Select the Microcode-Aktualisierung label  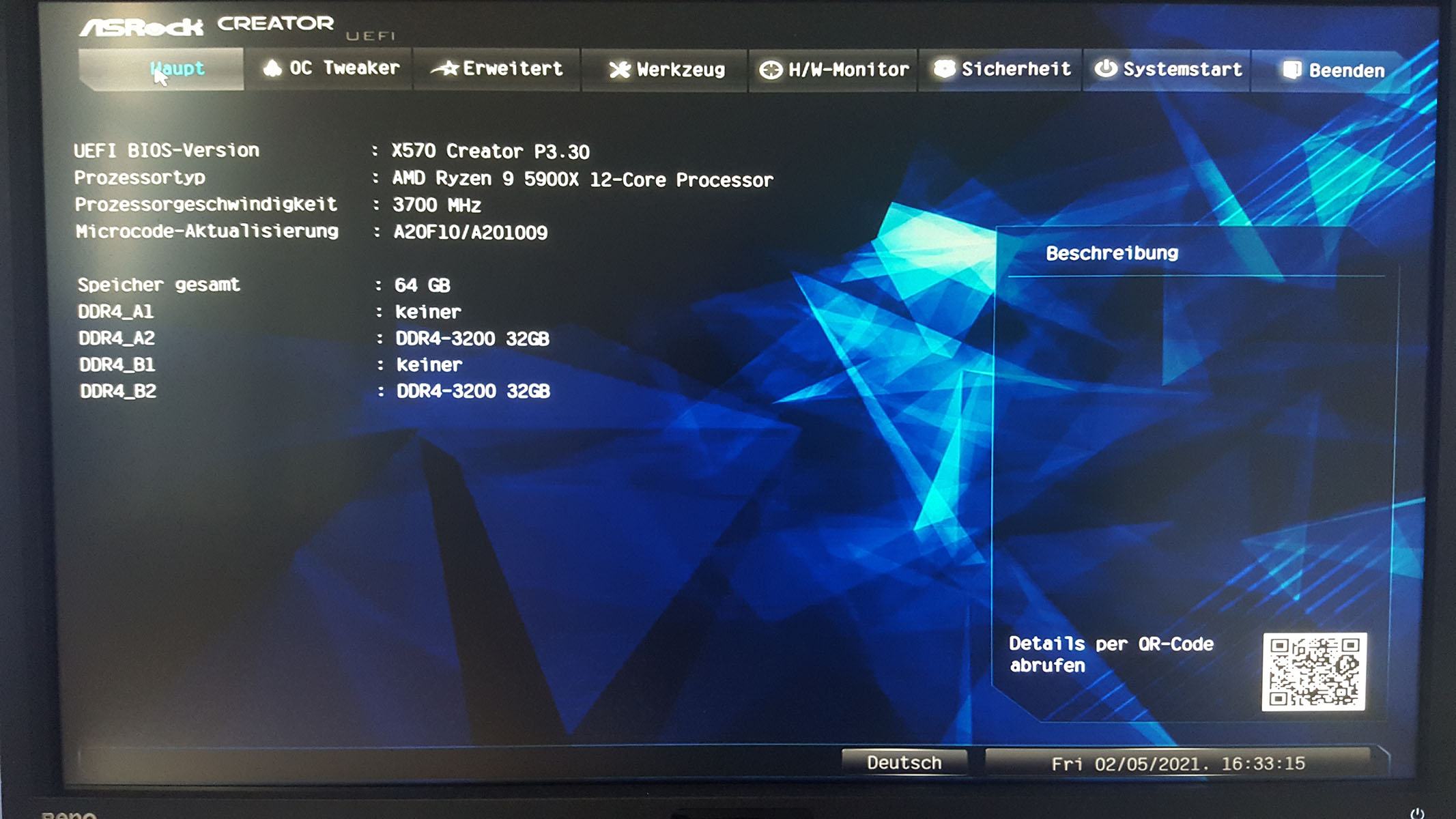coord(208,231)
